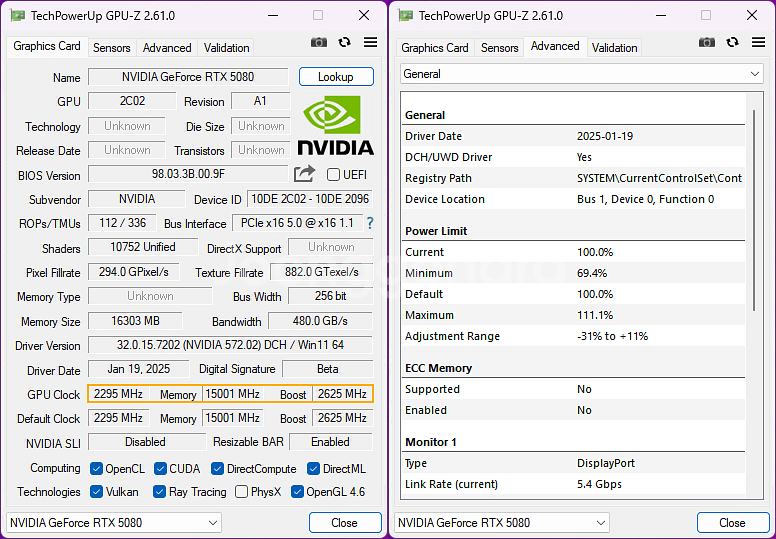Click Bandwidth 480.0 GB/s field
Viewport: 776px width, 539px height.
pyautogui.click(x=320, y=321)
